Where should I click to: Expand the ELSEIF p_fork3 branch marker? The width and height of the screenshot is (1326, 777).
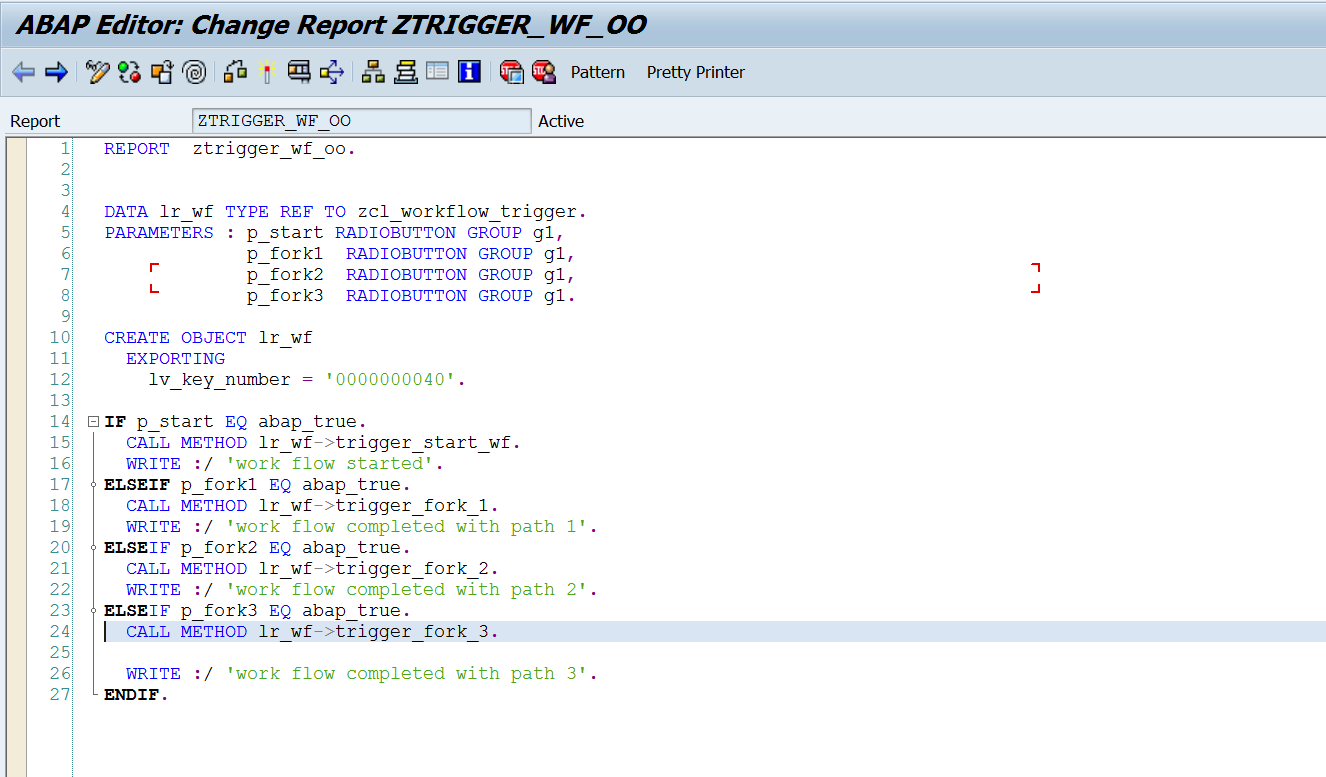[93, 610]
